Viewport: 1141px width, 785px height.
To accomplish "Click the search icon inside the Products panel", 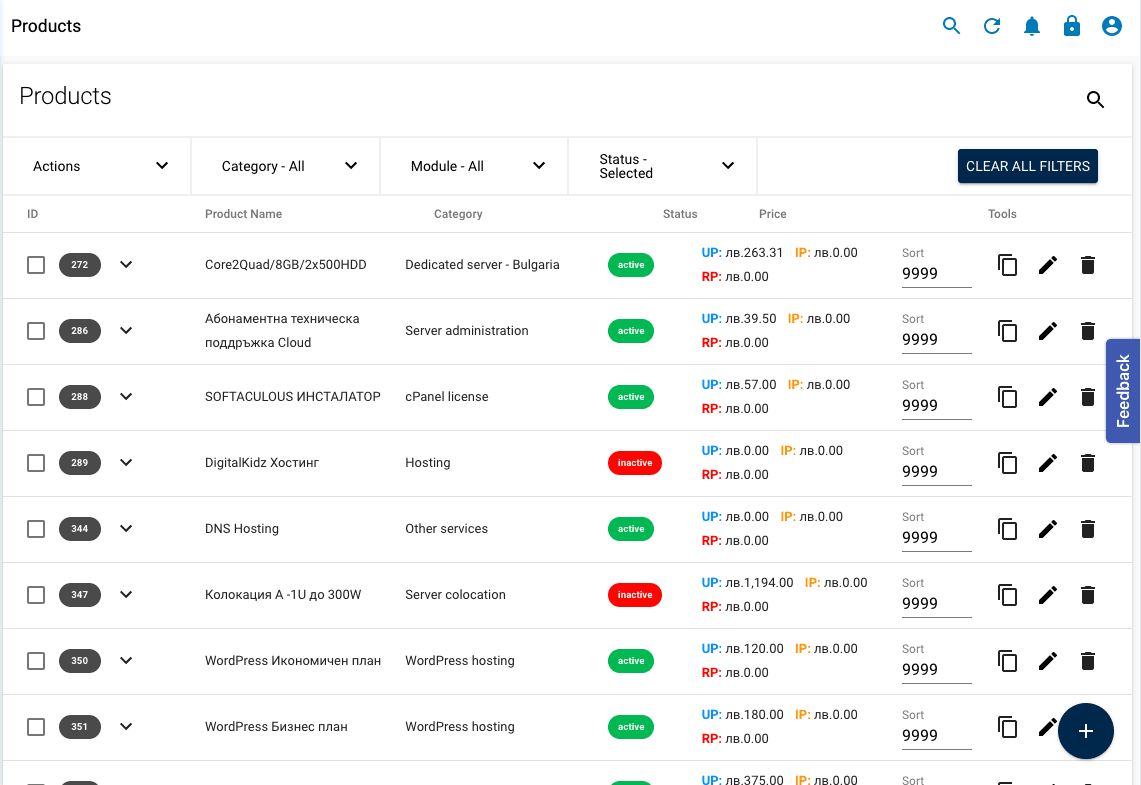I will tap(1095, 100).
